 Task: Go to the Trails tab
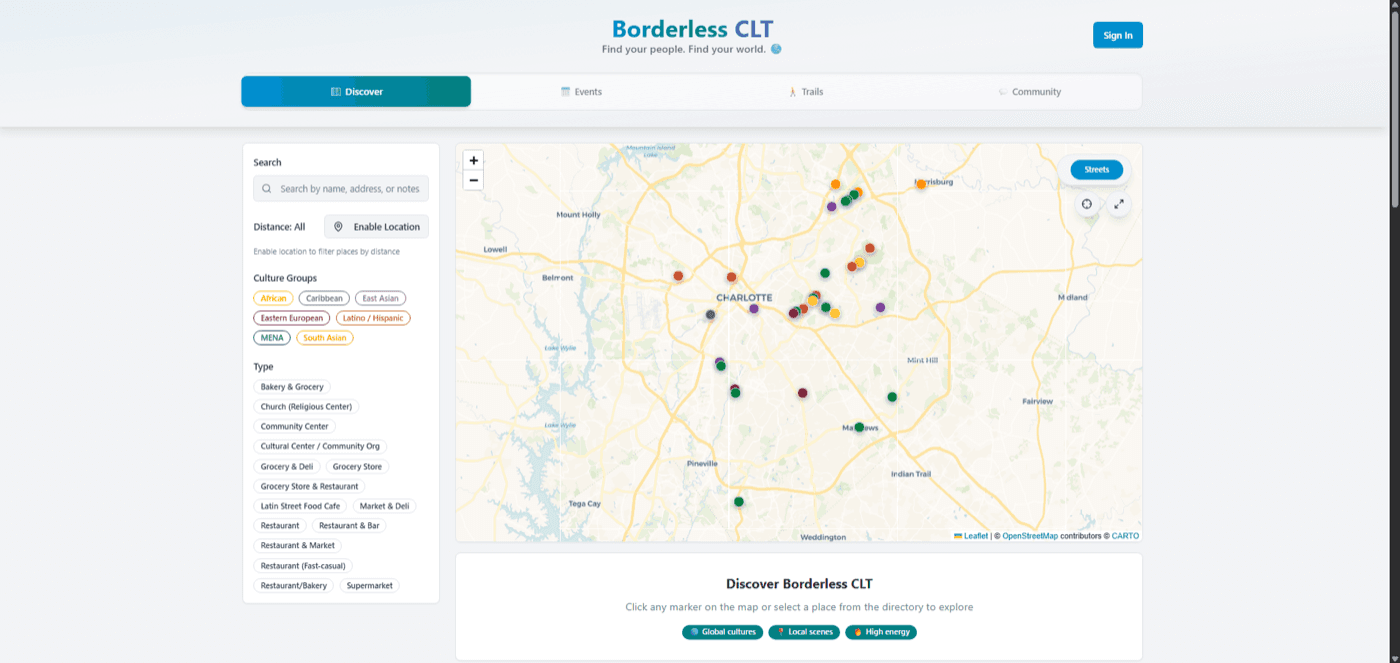pos(805,92)
